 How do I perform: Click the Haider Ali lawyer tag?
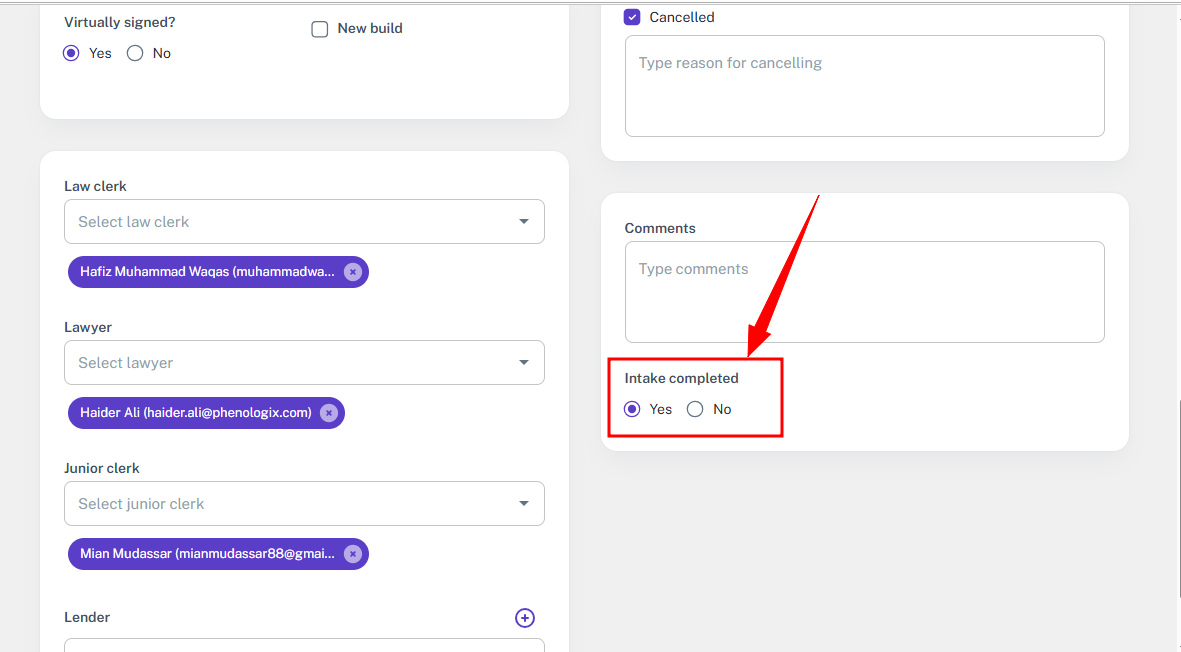coord(196,413)
